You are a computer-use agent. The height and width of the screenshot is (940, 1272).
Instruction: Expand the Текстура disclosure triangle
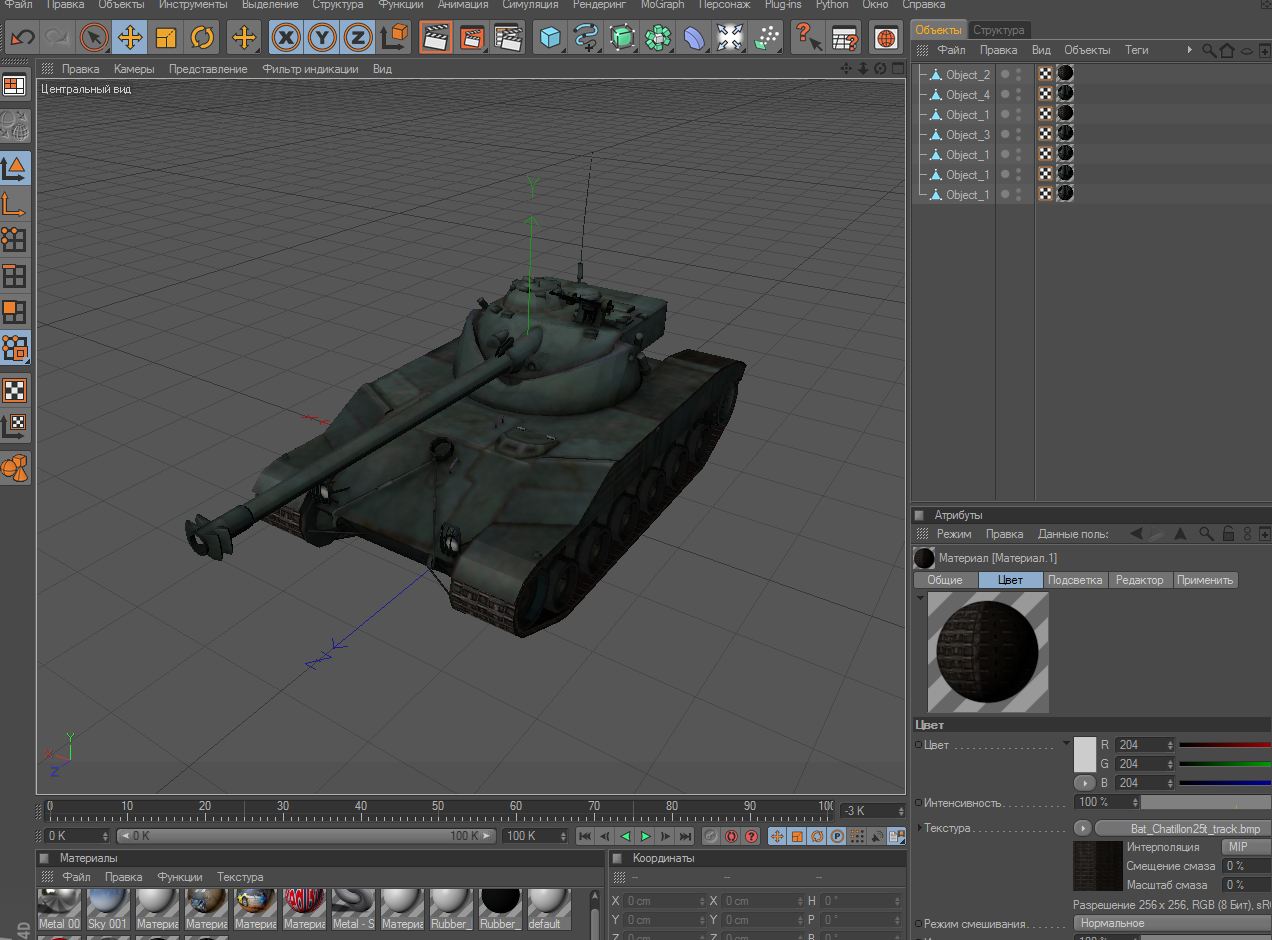[920, 828]
